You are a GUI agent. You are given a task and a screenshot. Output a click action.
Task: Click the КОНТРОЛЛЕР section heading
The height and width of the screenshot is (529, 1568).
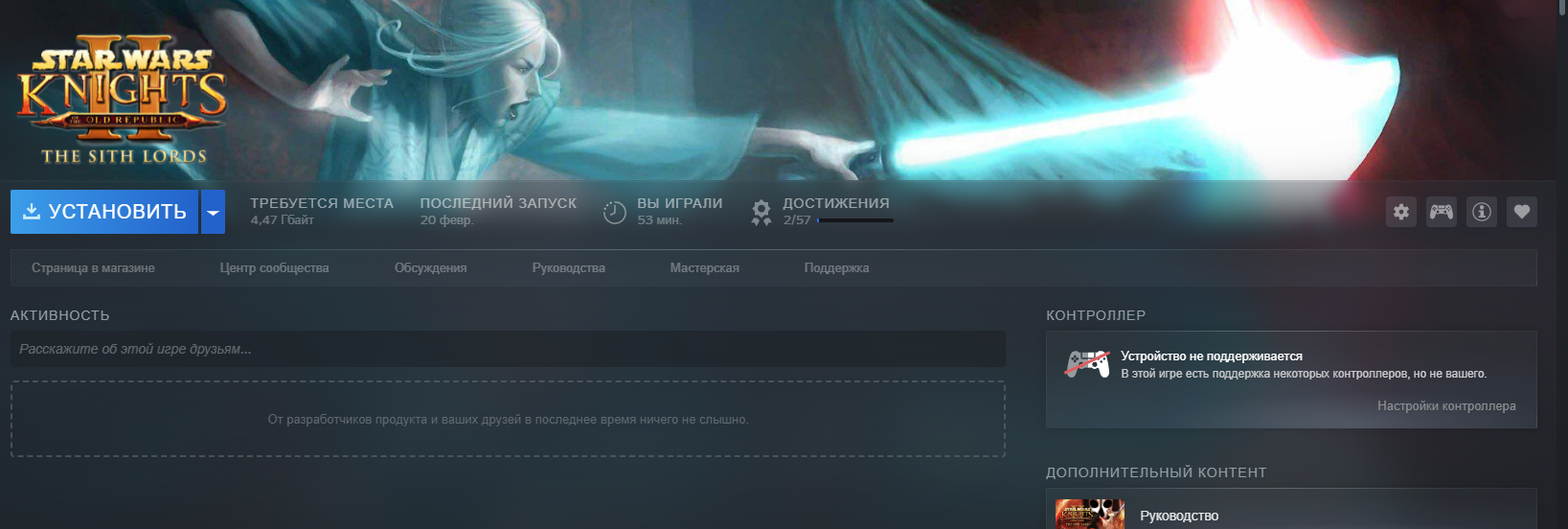pyautogui.click(x=1096, y=315)
